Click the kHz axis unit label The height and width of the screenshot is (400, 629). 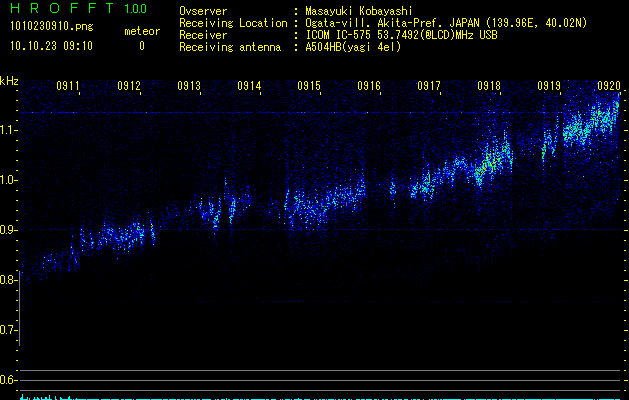pyautogui.click(x=9, y=81)
